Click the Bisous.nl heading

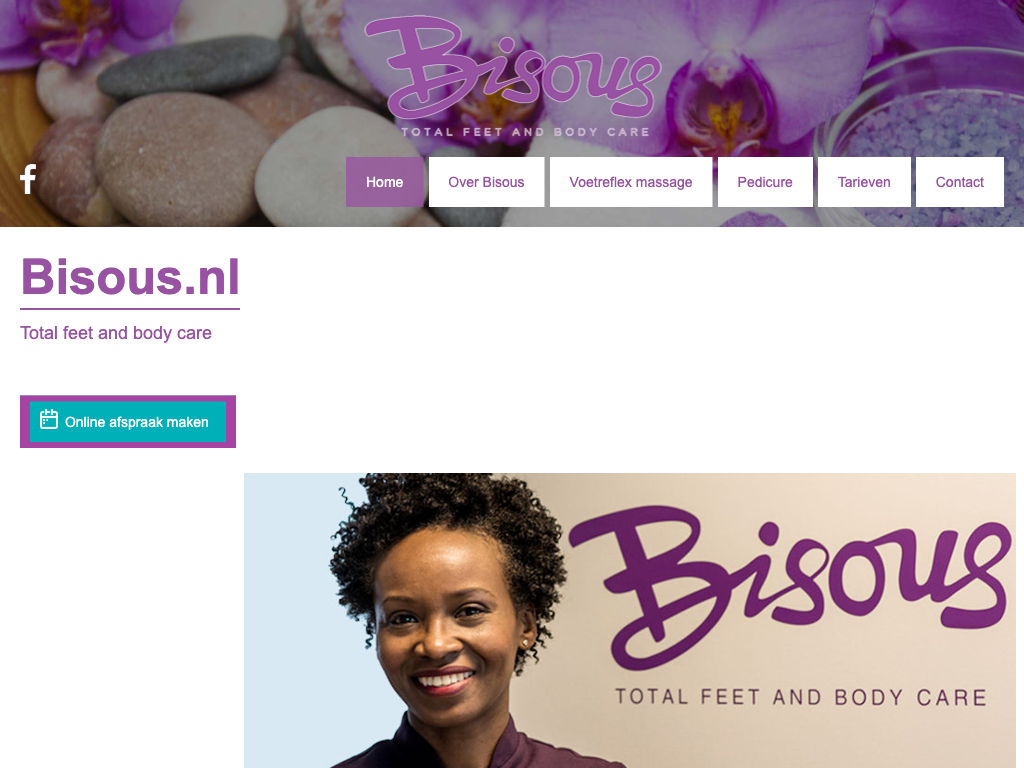point(131,277)
